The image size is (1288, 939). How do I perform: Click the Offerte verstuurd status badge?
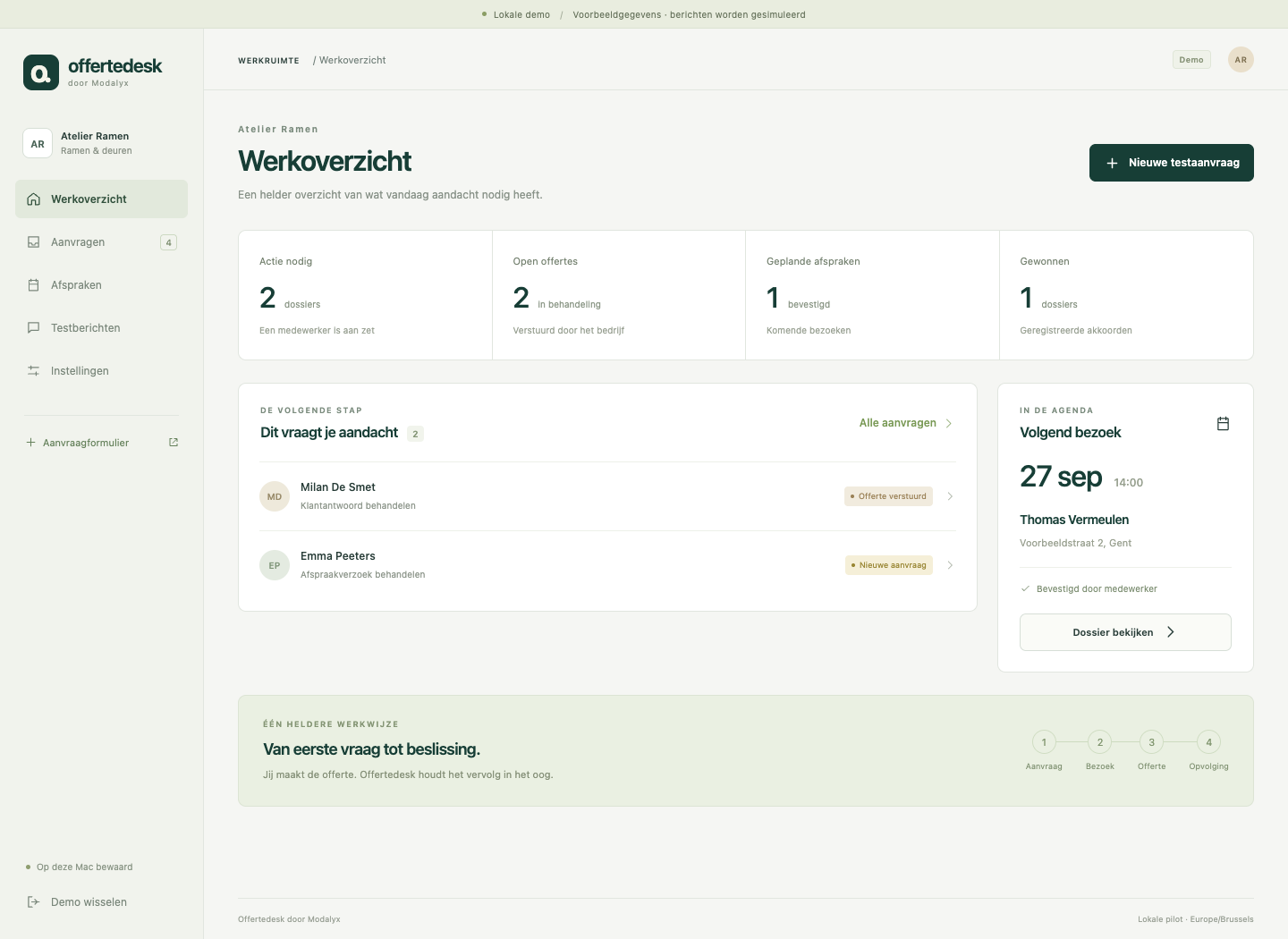pyautogui.click(x=888, y=496)
